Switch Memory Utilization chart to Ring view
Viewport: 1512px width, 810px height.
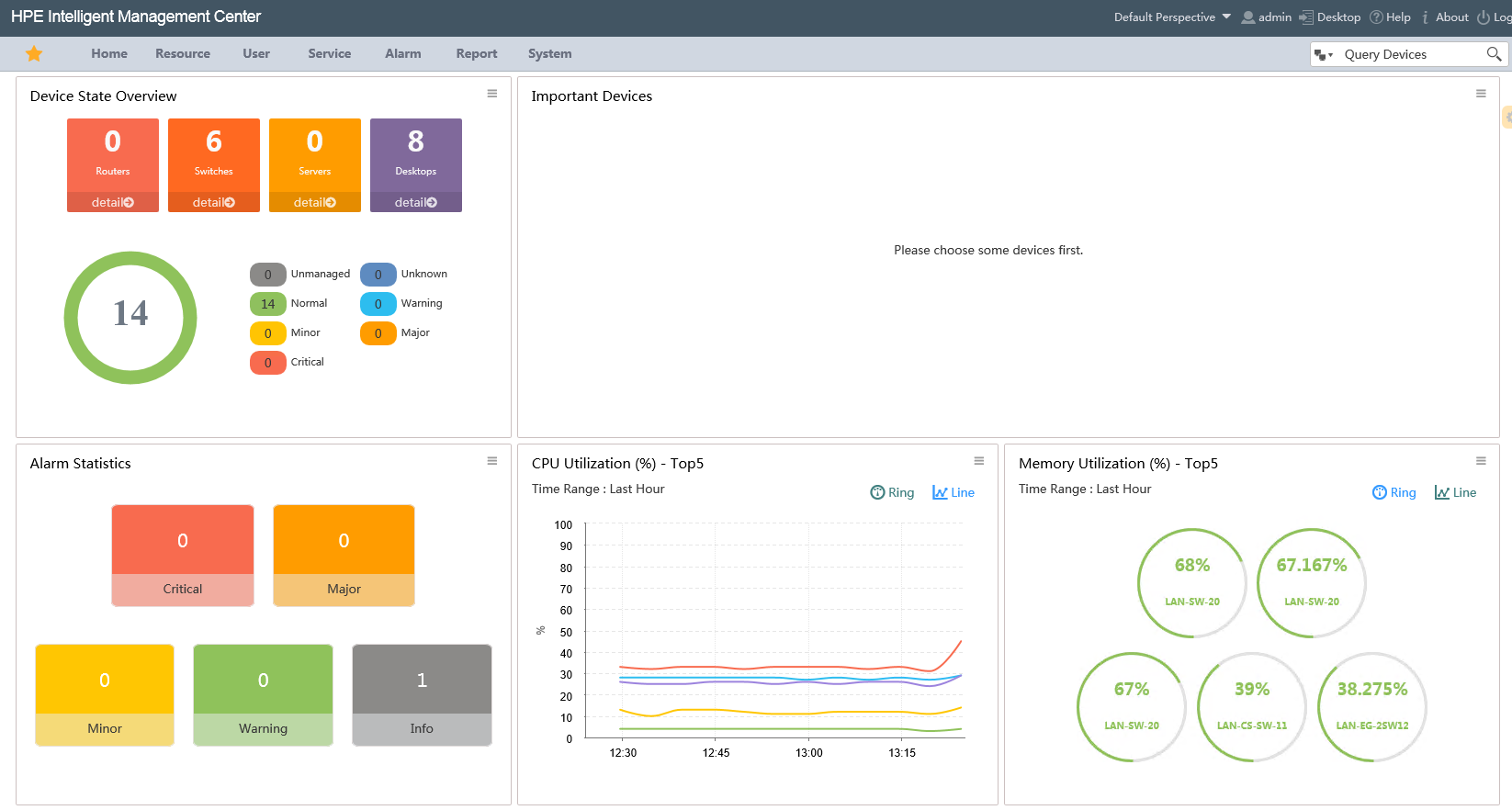(1394, 492)
